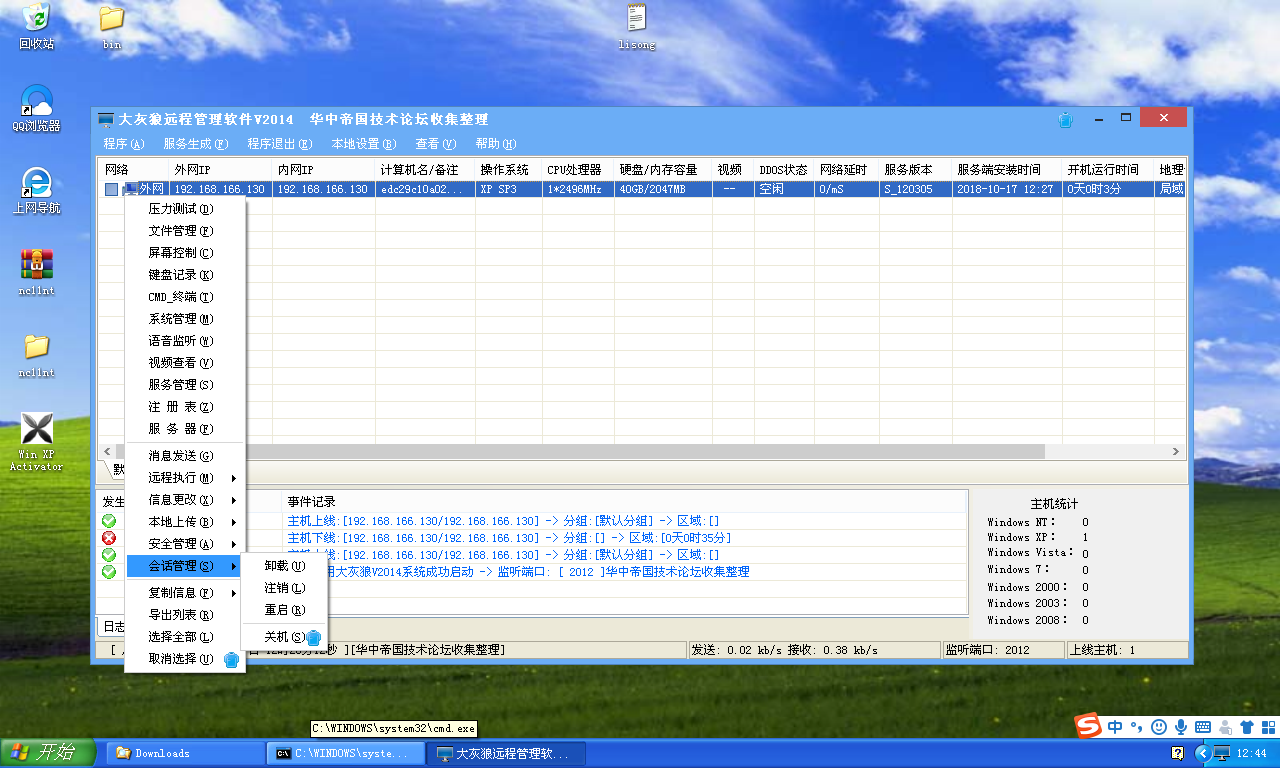1280x768 pixels.
Task: Switch to the 大灰狼远程管理软件 taskbar button
Action: (505, 753)
